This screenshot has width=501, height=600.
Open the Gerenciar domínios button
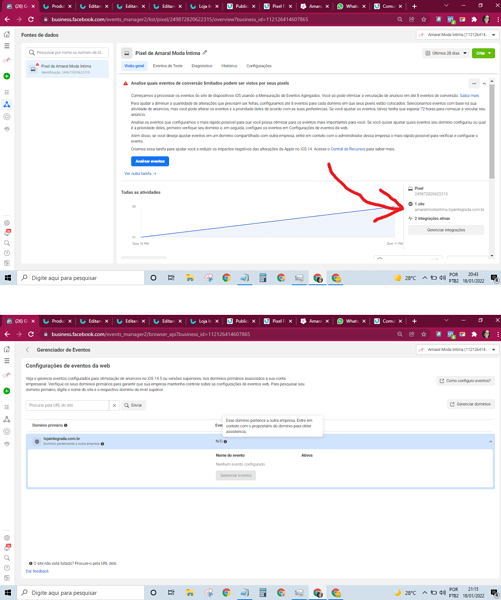click(470, 404)
